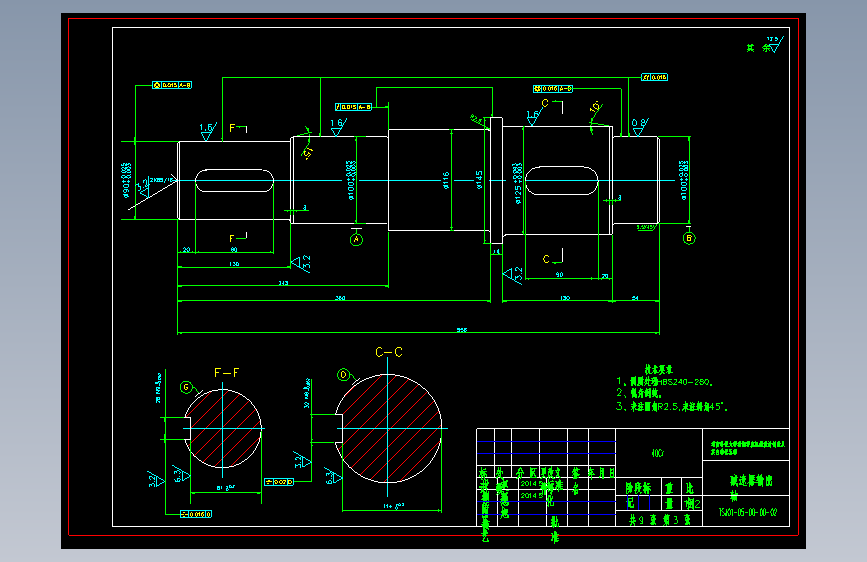Pick the ø116 diameter dimension text
The image size is (867, 562).
[446, 180]
